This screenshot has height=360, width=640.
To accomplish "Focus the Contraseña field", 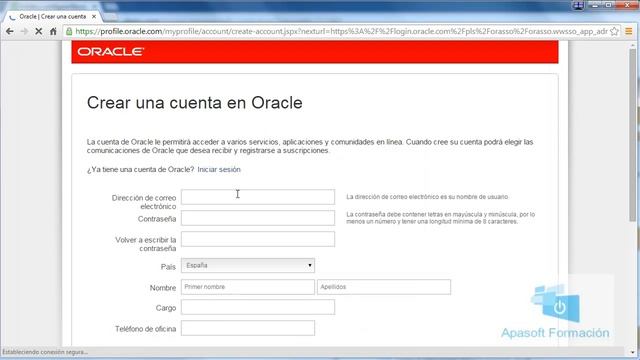I will click(258, 218).
